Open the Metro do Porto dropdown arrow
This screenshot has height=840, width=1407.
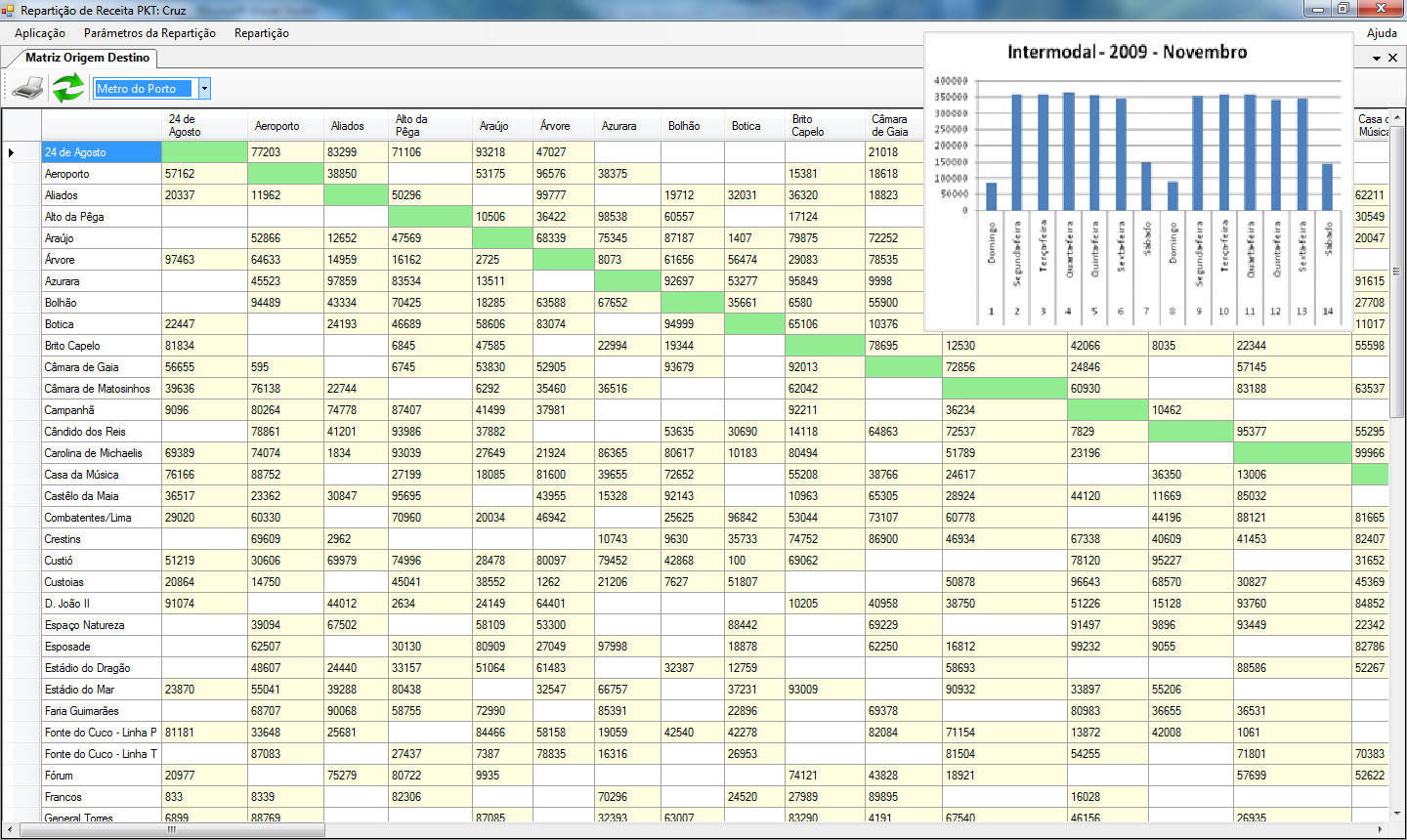click(204, 89)
